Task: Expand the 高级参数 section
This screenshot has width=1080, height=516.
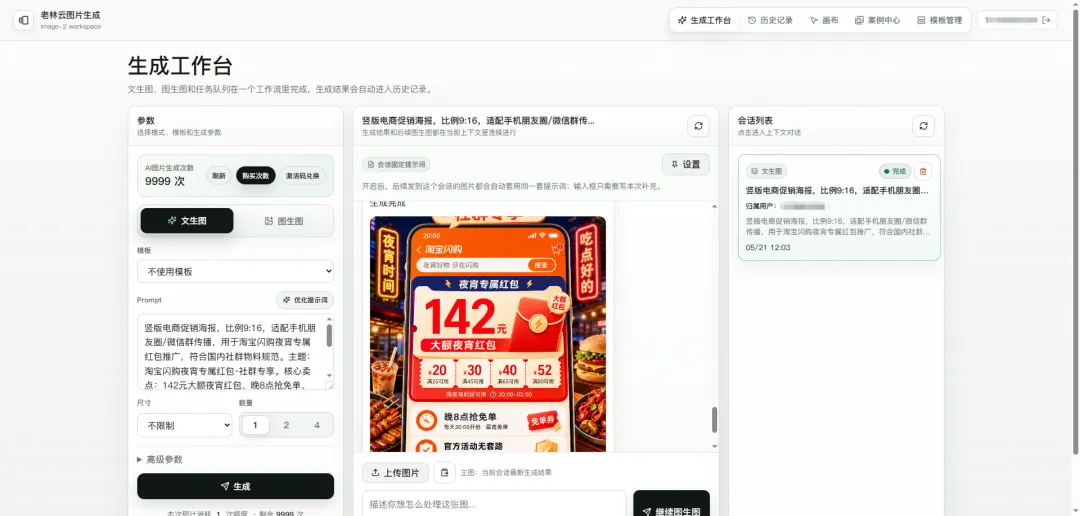Action: point(160,460)
